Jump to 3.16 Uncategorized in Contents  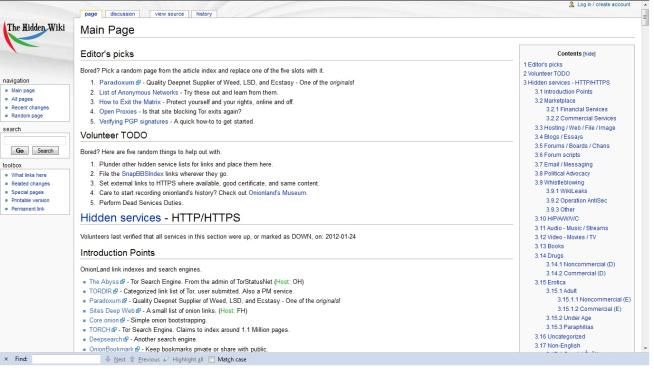coord(560,336)
